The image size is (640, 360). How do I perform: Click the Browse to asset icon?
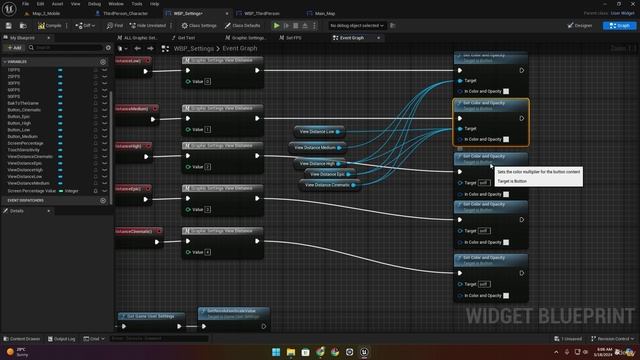click(x=23, y=26)
